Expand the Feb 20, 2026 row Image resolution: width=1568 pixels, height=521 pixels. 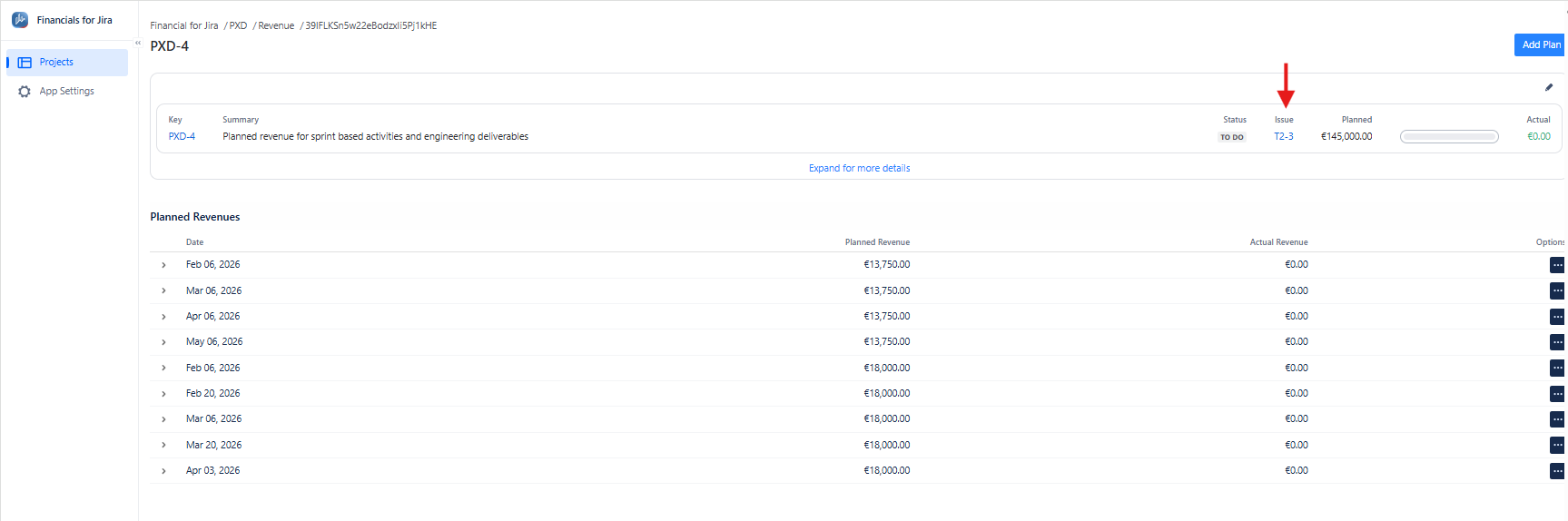[x=163, y=394]
